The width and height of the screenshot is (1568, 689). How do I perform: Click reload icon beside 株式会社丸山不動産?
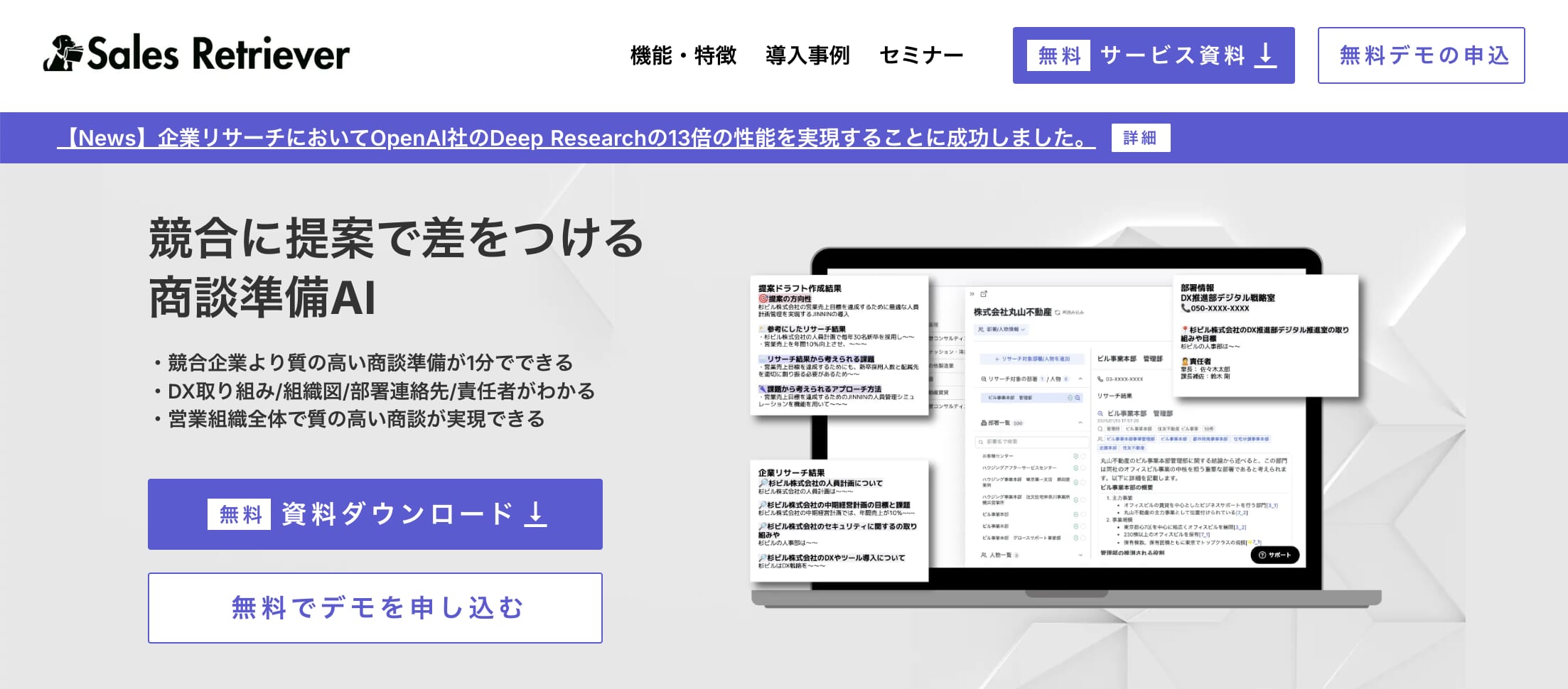[1058, 313]
